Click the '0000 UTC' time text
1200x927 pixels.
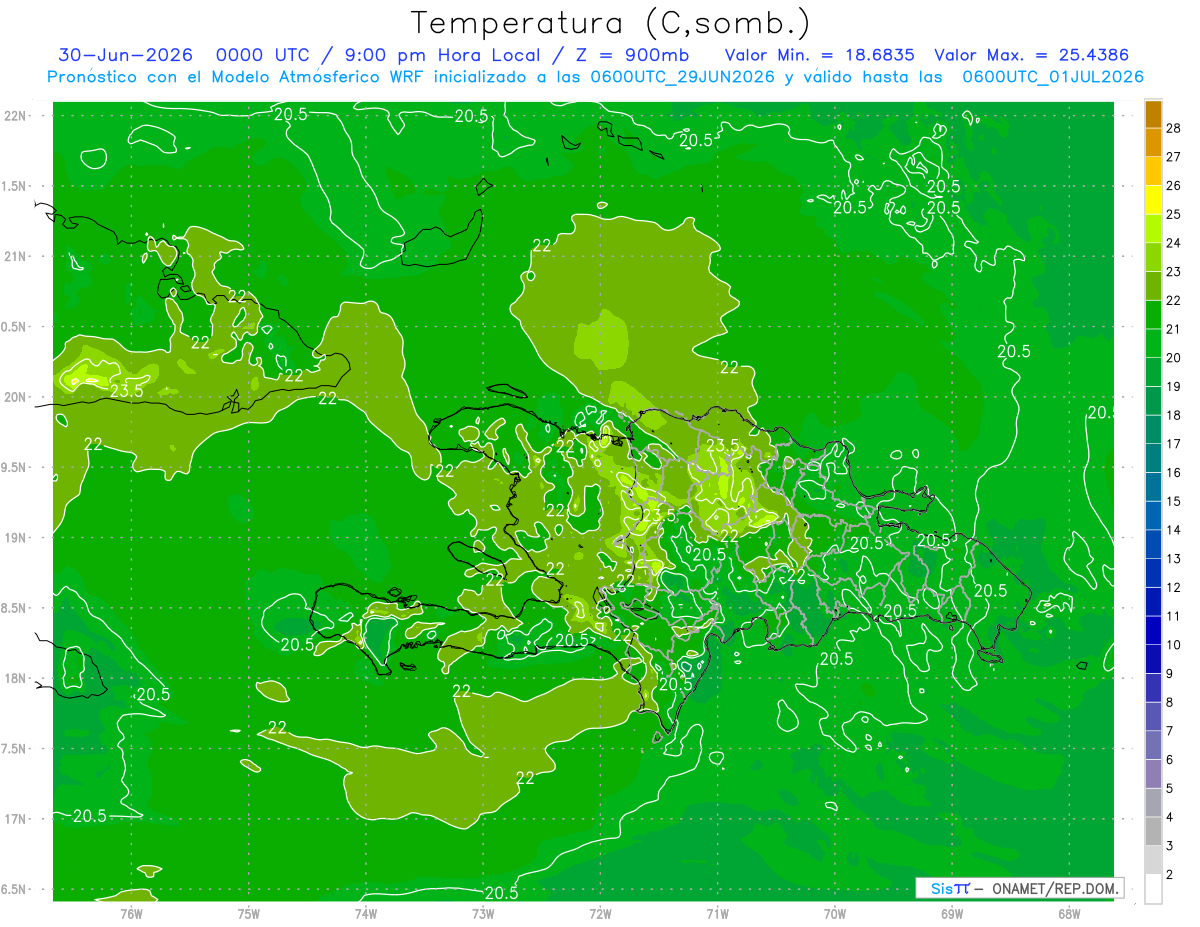click(x=266, y=55)
